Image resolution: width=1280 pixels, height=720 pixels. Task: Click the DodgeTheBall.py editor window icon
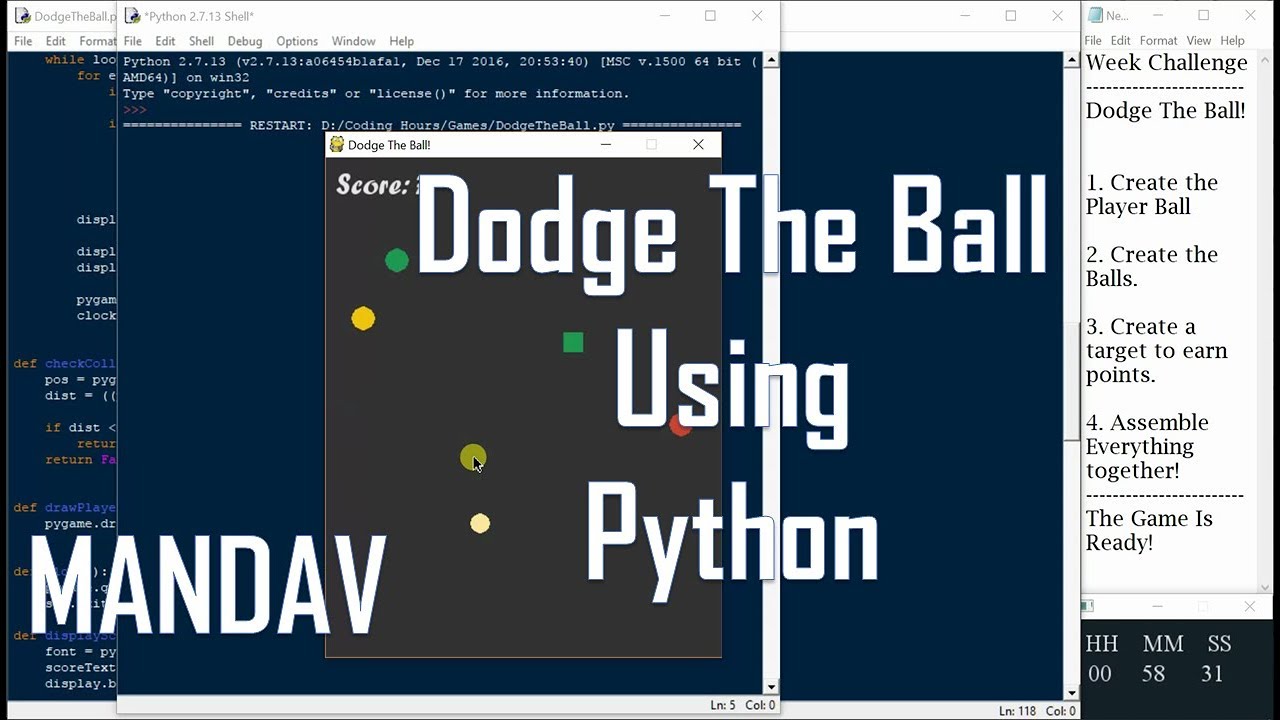pos(22,16)
